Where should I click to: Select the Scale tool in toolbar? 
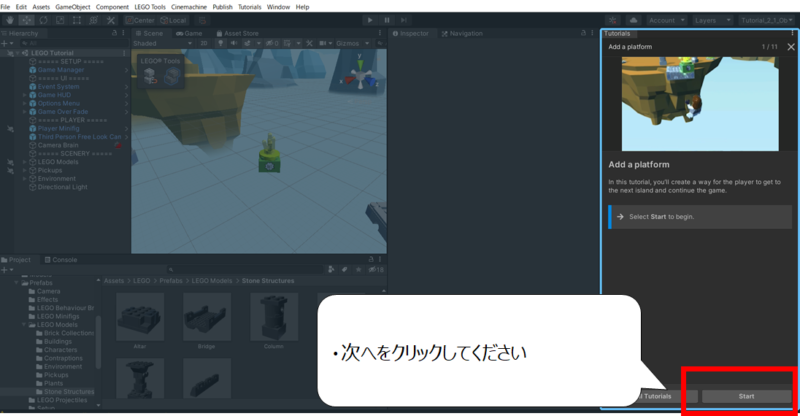click(x=60, y=20)
